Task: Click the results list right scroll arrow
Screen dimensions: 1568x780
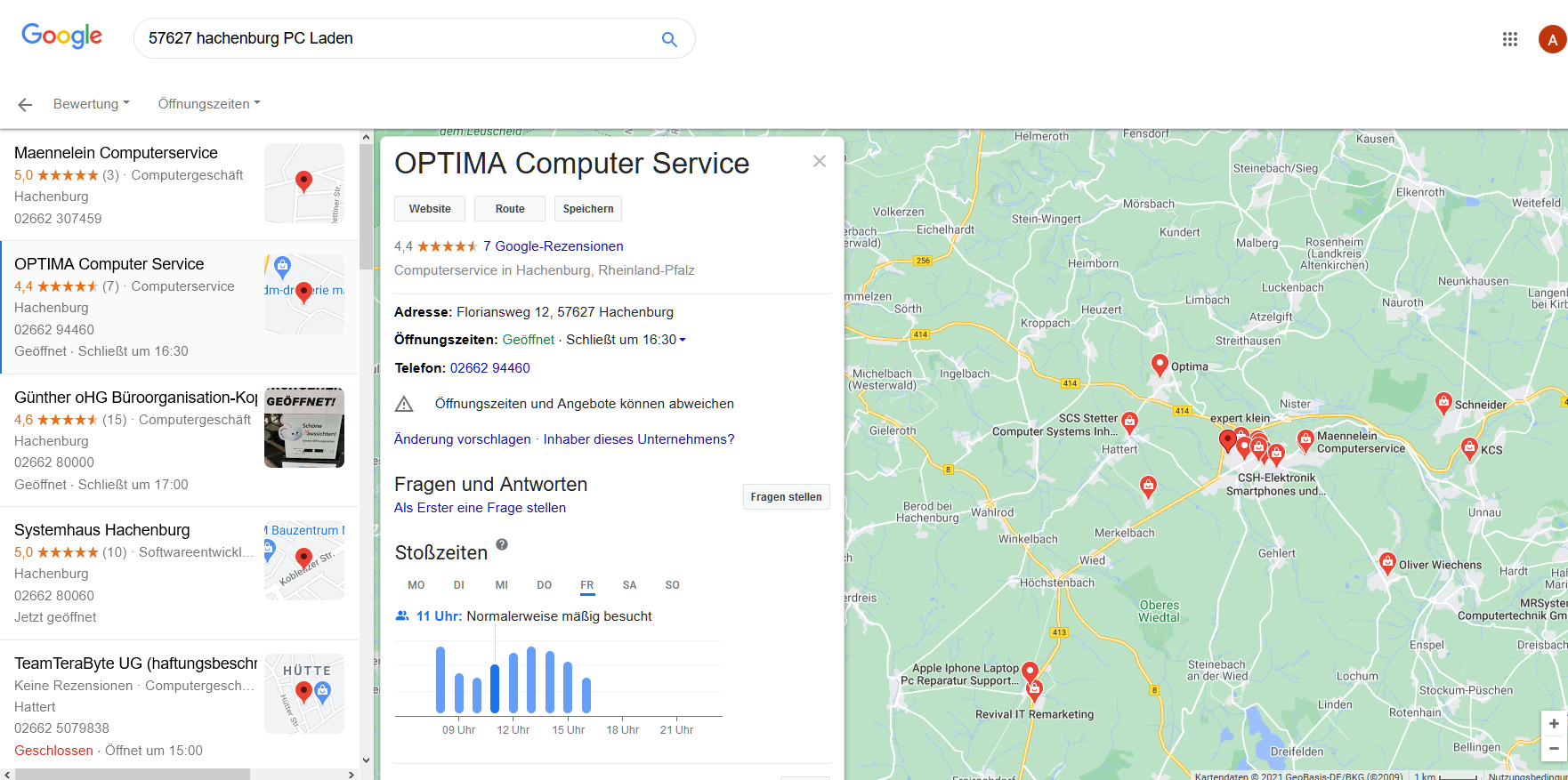Action: coord(352,774)
